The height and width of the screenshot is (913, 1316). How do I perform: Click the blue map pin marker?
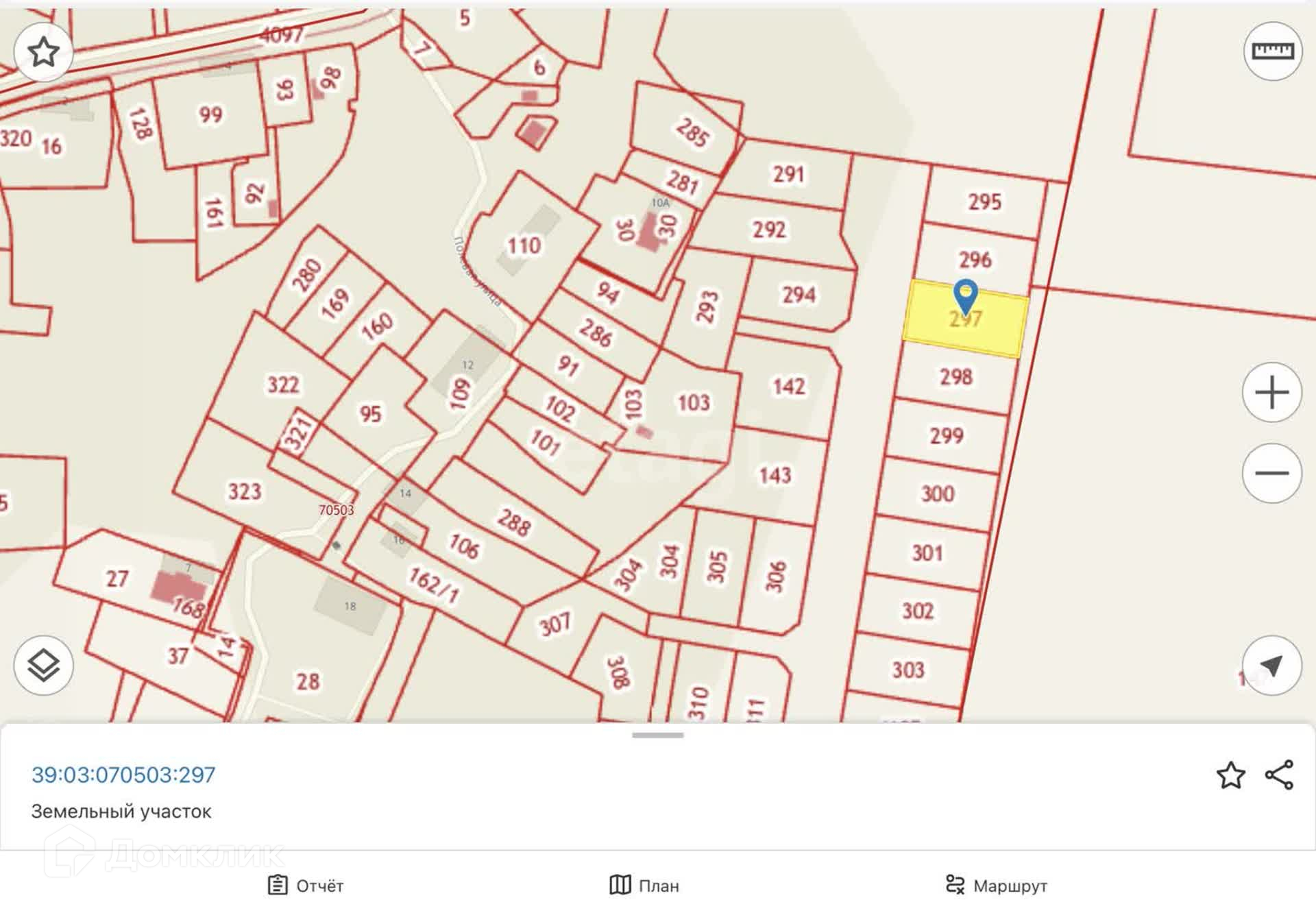[965, 296]
